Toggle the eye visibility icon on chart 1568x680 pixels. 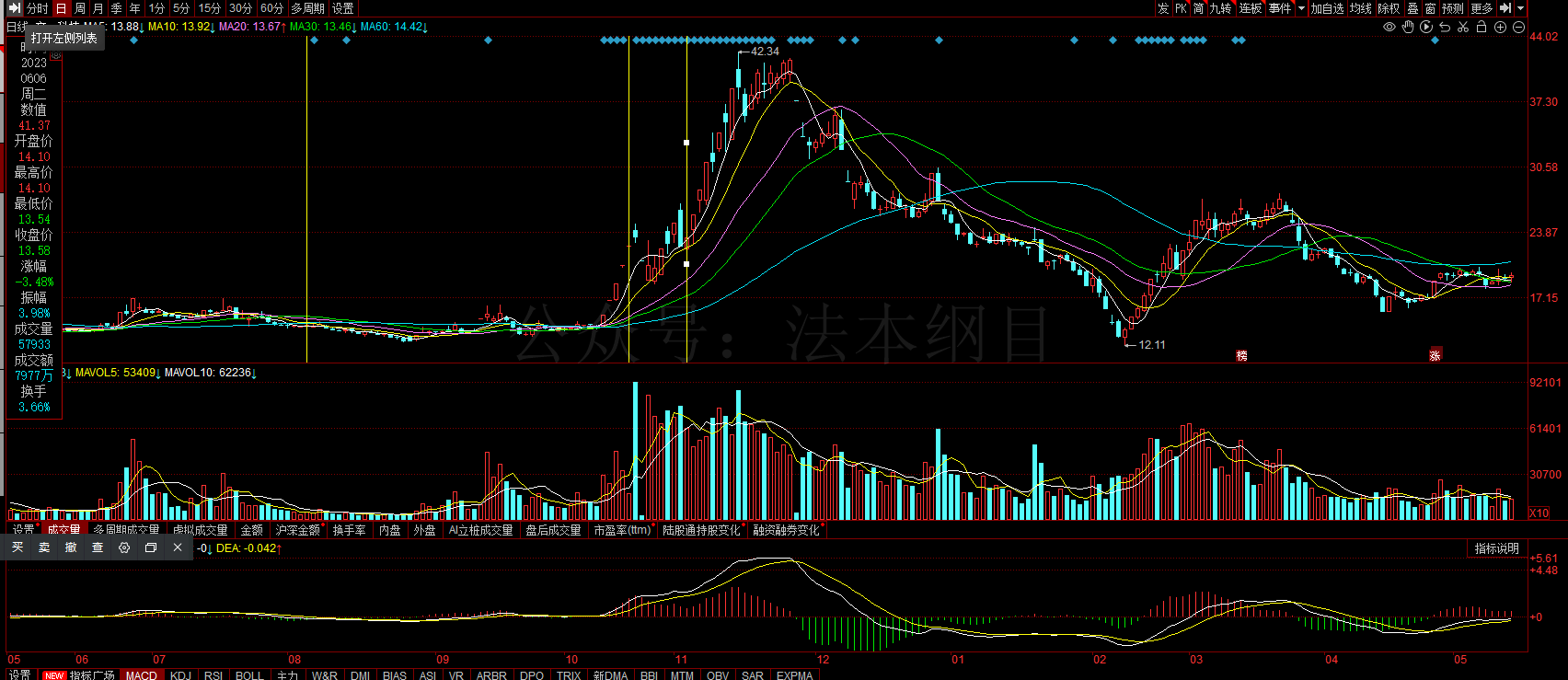point(1389,27)
